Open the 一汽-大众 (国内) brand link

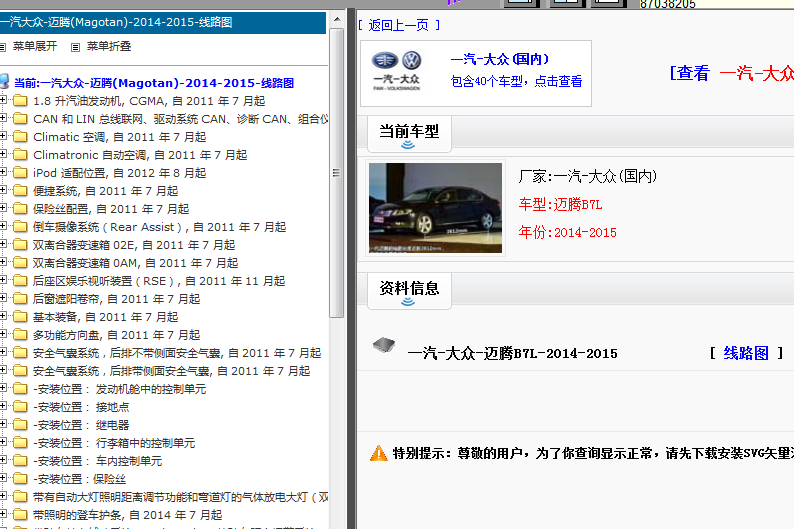click(500, 59)
